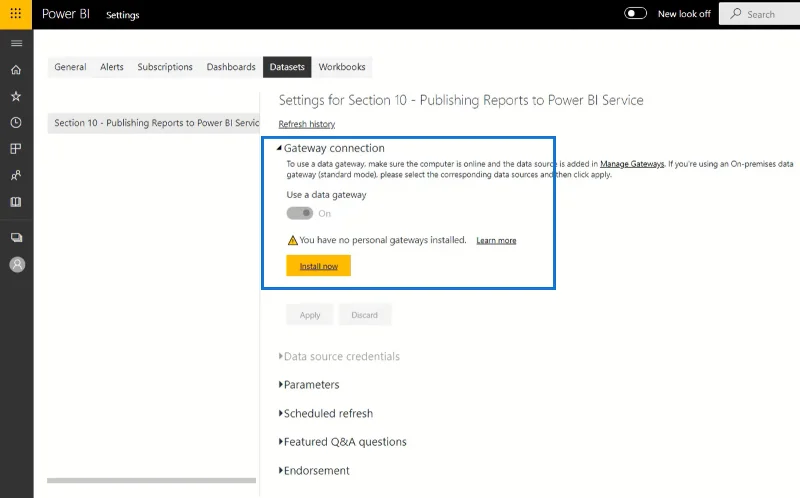
Task: Switch to the Dashboards tab
Action: pos(231,67)
